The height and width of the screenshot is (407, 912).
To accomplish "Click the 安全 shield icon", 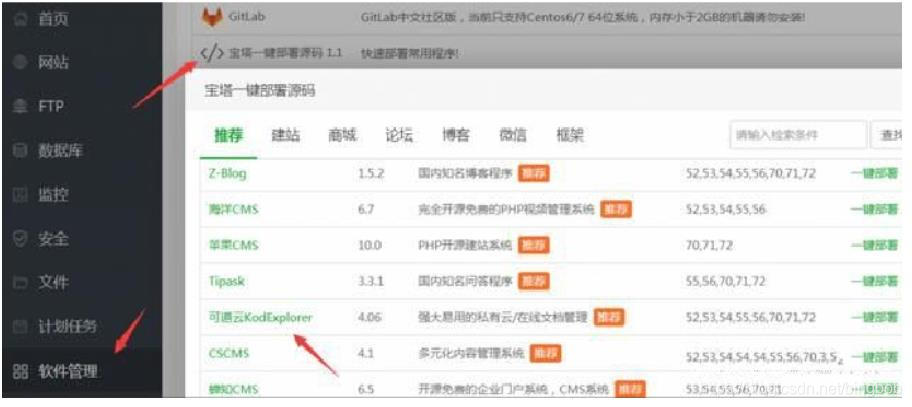I will (20, 238).
